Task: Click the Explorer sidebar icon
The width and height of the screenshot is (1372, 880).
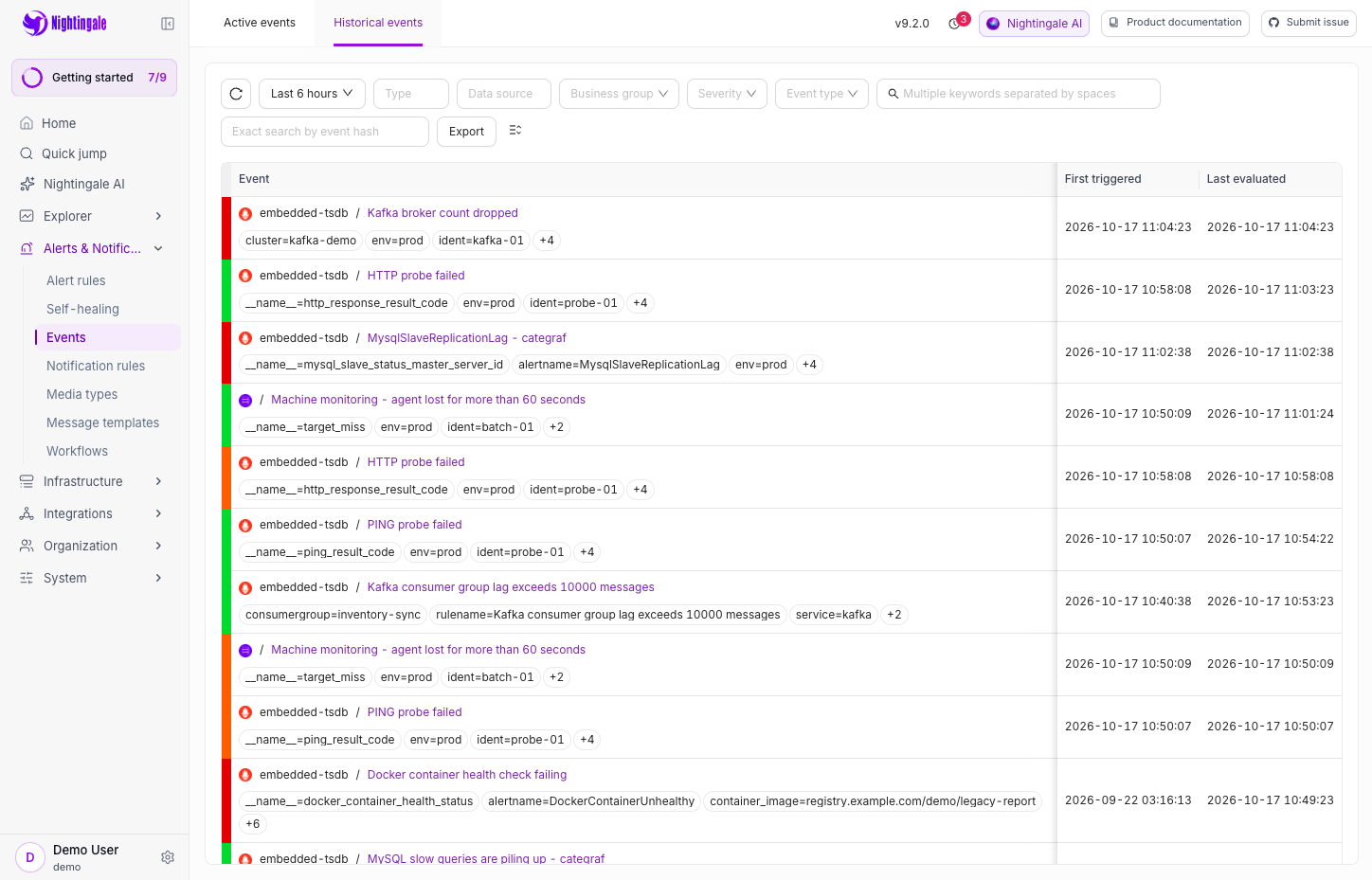Action: (x=27, y=216)
